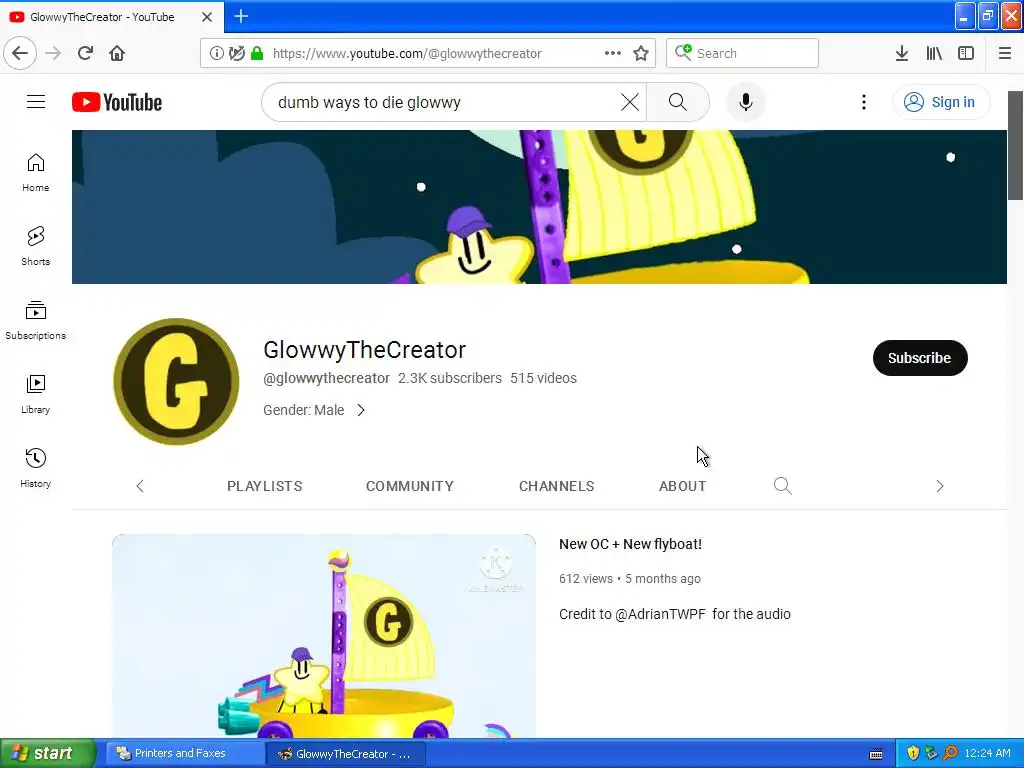Click the channel name GlowwyTheCreator
Image resolution: width=1024 pixels, height=768 pixels.
pyautogui.click(x=364, y=349)
